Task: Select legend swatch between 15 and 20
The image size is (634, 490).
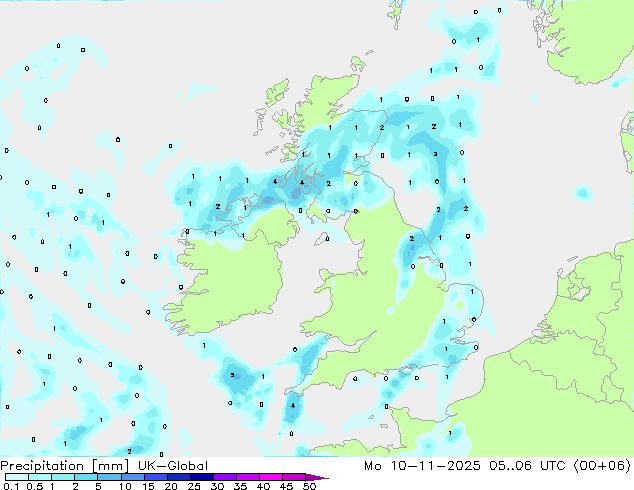Action: (x=155, y=477)
